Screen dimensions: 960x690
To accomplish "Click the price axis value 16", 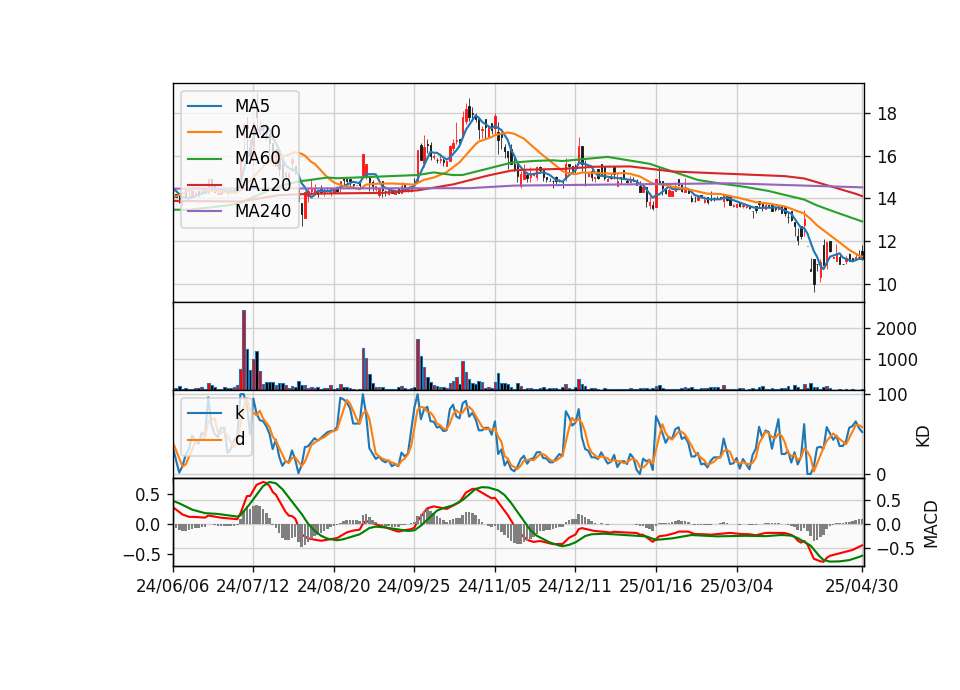I will 887,157.
